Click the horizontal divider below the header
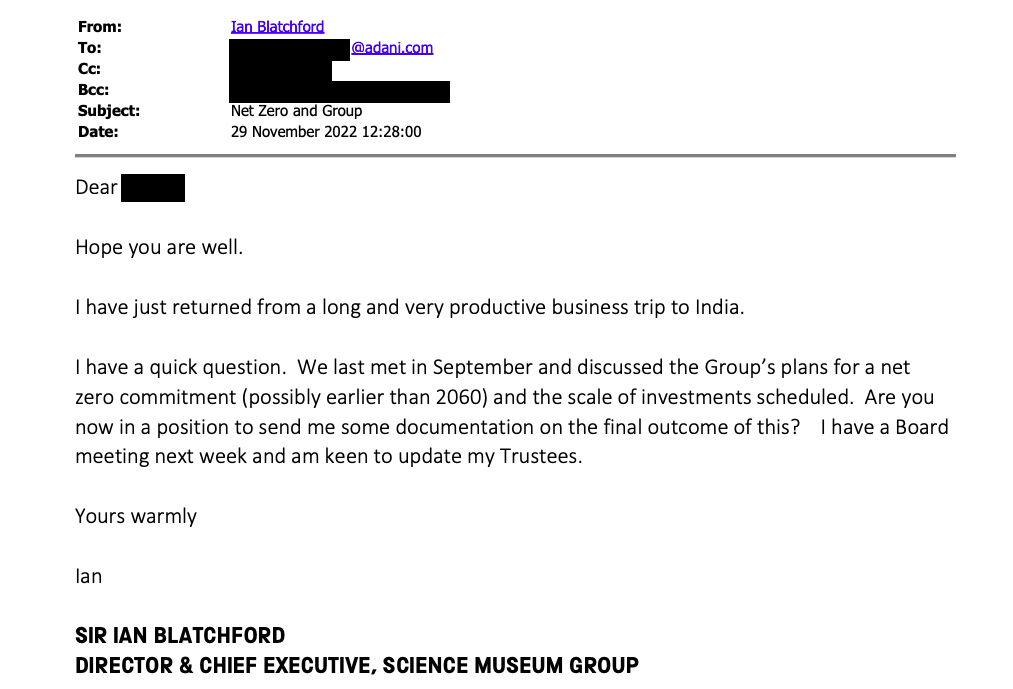 (x=515, y=156)
